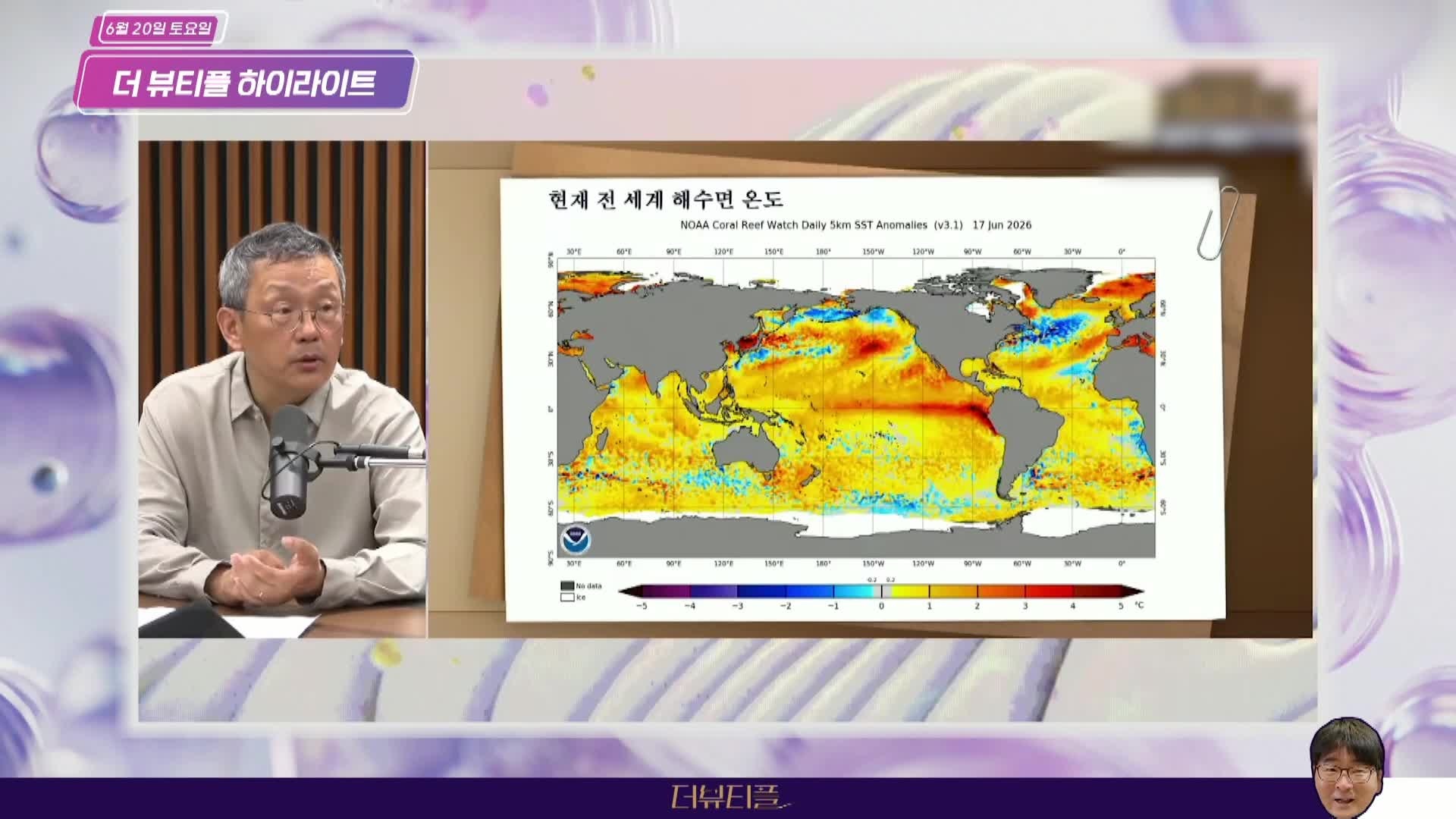This screenshot has height=819, width=1456.
Task: Click the dark No data legend swatch
Action: 566,585
